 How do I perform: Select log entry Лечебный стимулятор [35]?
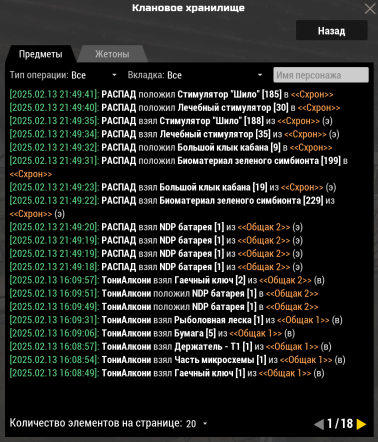pyautogui.click(x=174, y=134)
